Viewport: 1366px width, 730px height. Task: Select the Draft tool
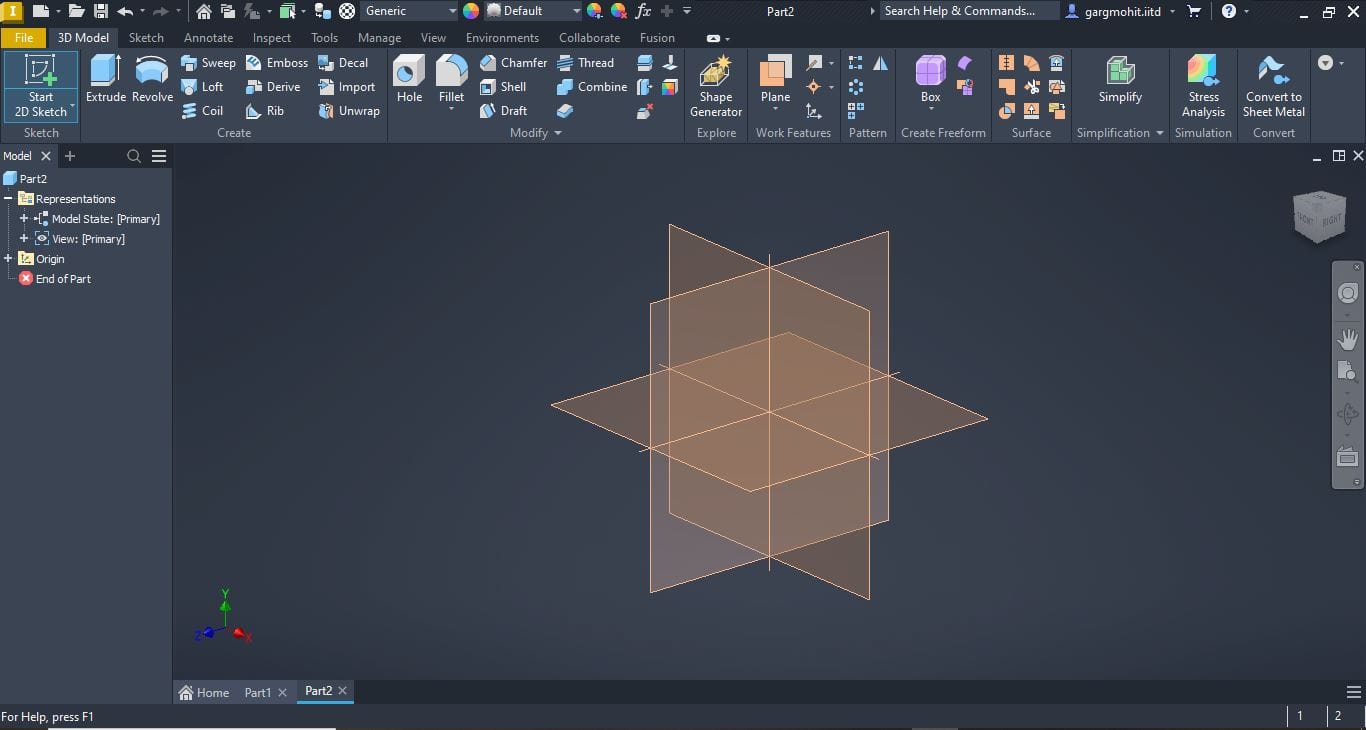point(503,111)
